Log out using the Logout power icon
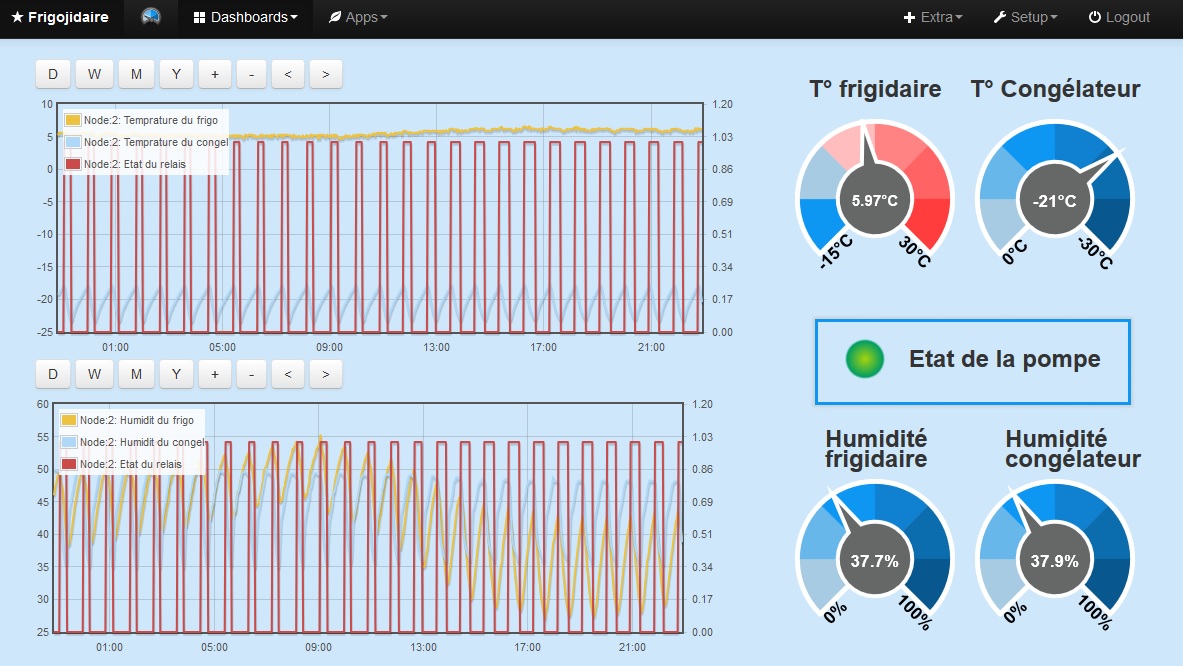The width and height of the screenshot is (1183, 666). (1119, 17)
